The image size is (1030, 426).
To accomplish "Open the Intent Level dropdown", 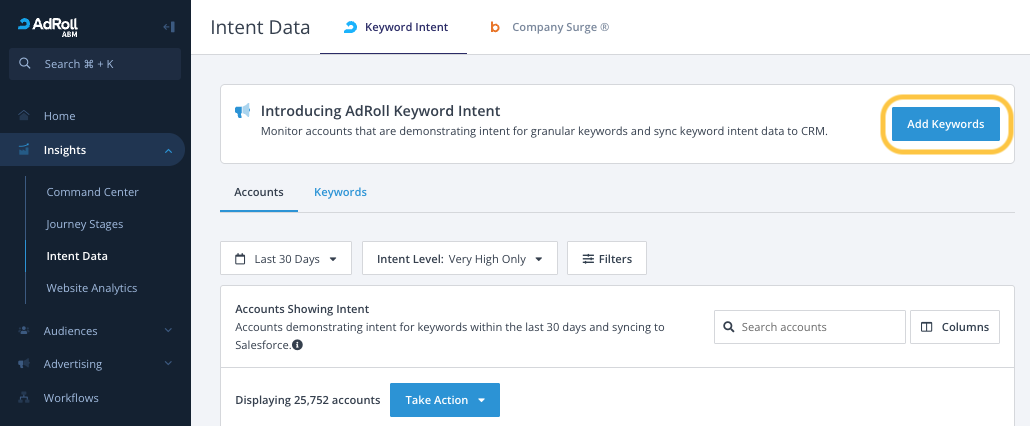I will tap(459, 259).
